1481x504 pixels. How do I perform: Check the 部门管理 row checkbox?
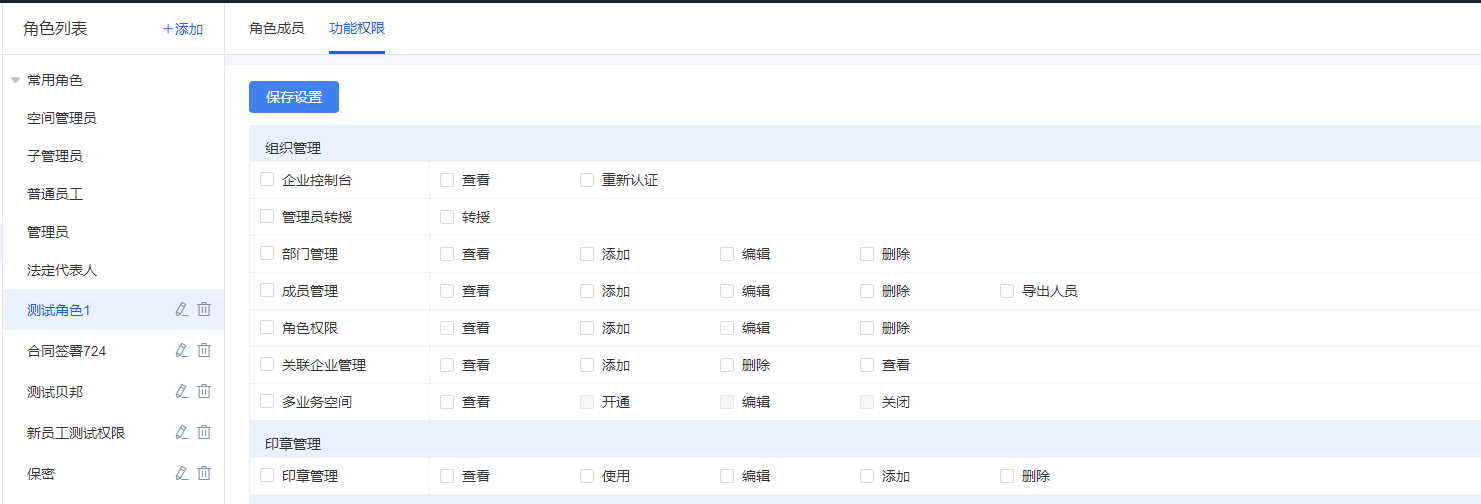pos(267,254)
